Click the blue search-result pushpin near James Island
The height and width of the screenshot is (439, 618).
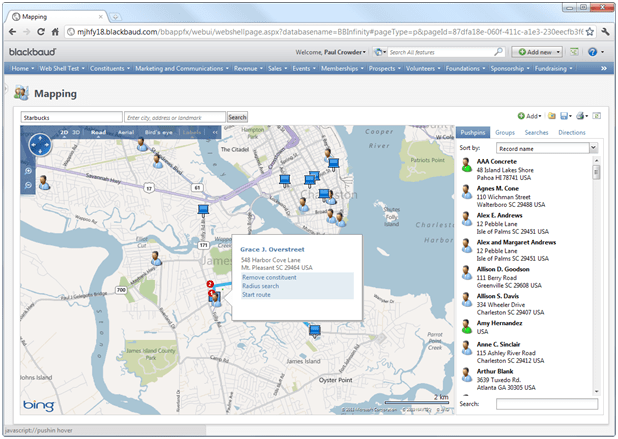pyautogui.click(x=315, y=331)
